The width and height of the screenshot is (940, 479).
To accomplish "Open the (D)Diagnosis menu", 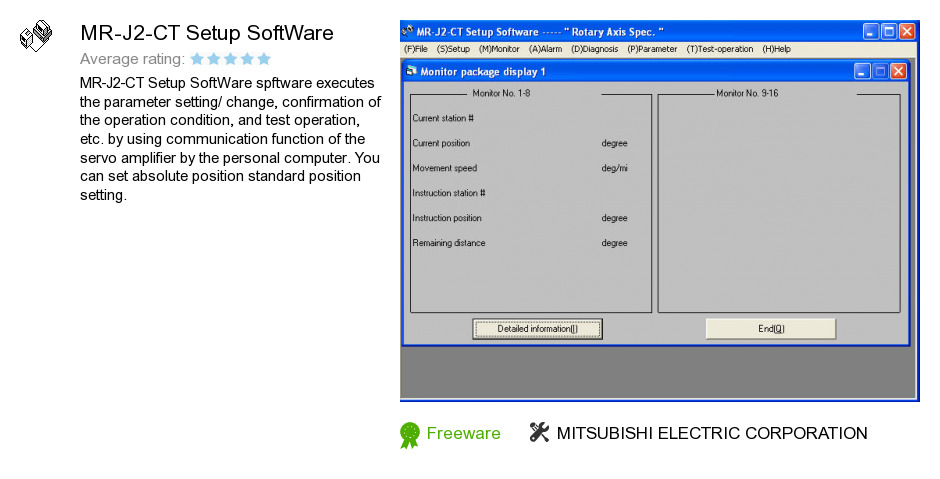I will click(595, 49).
